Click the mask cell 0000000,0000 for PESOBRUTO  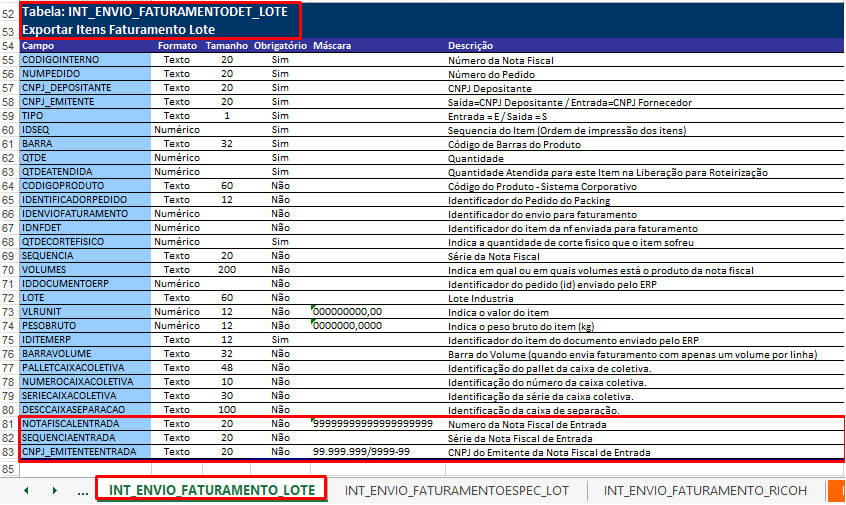pos(378,326)
